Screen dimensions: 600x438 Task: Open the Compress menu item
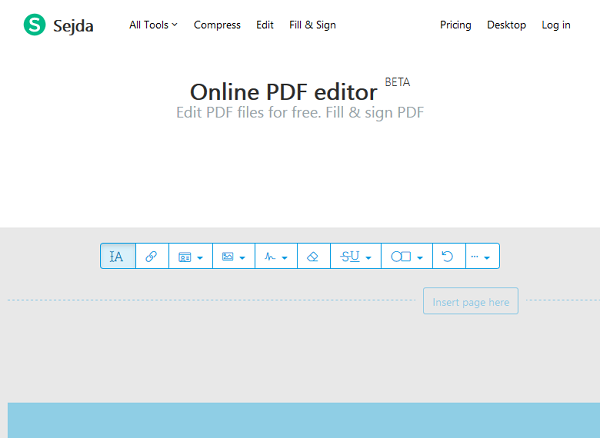click(217, 25)
